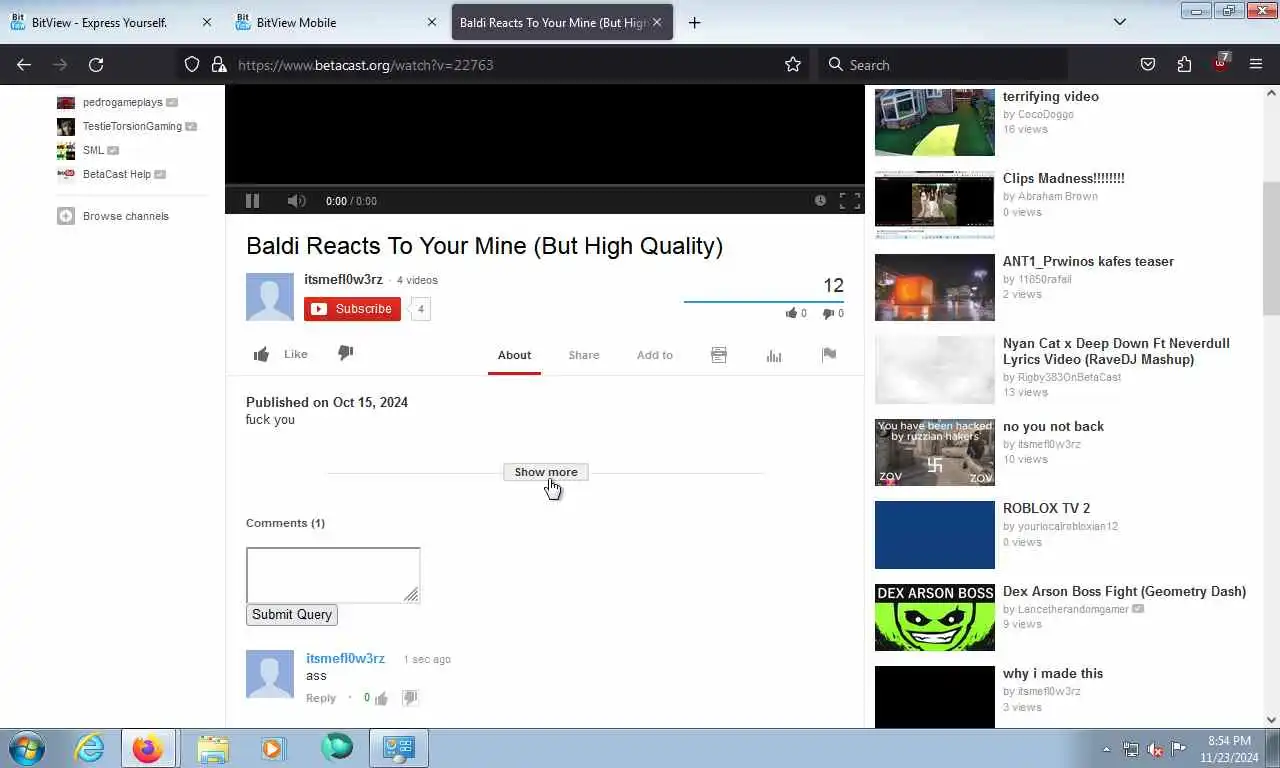Click the Submit Query comment button
Viewport: 1280px width, 768px height.
(x=292, y=614)
